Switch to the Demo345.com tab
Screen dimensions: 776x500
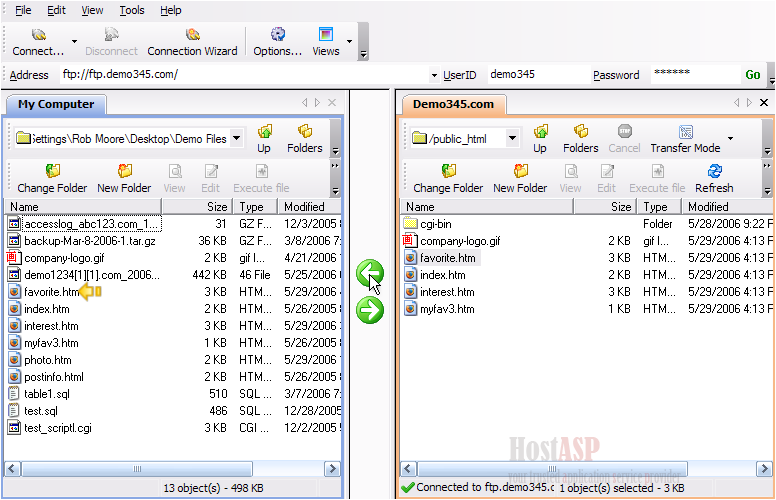point(453,104)
